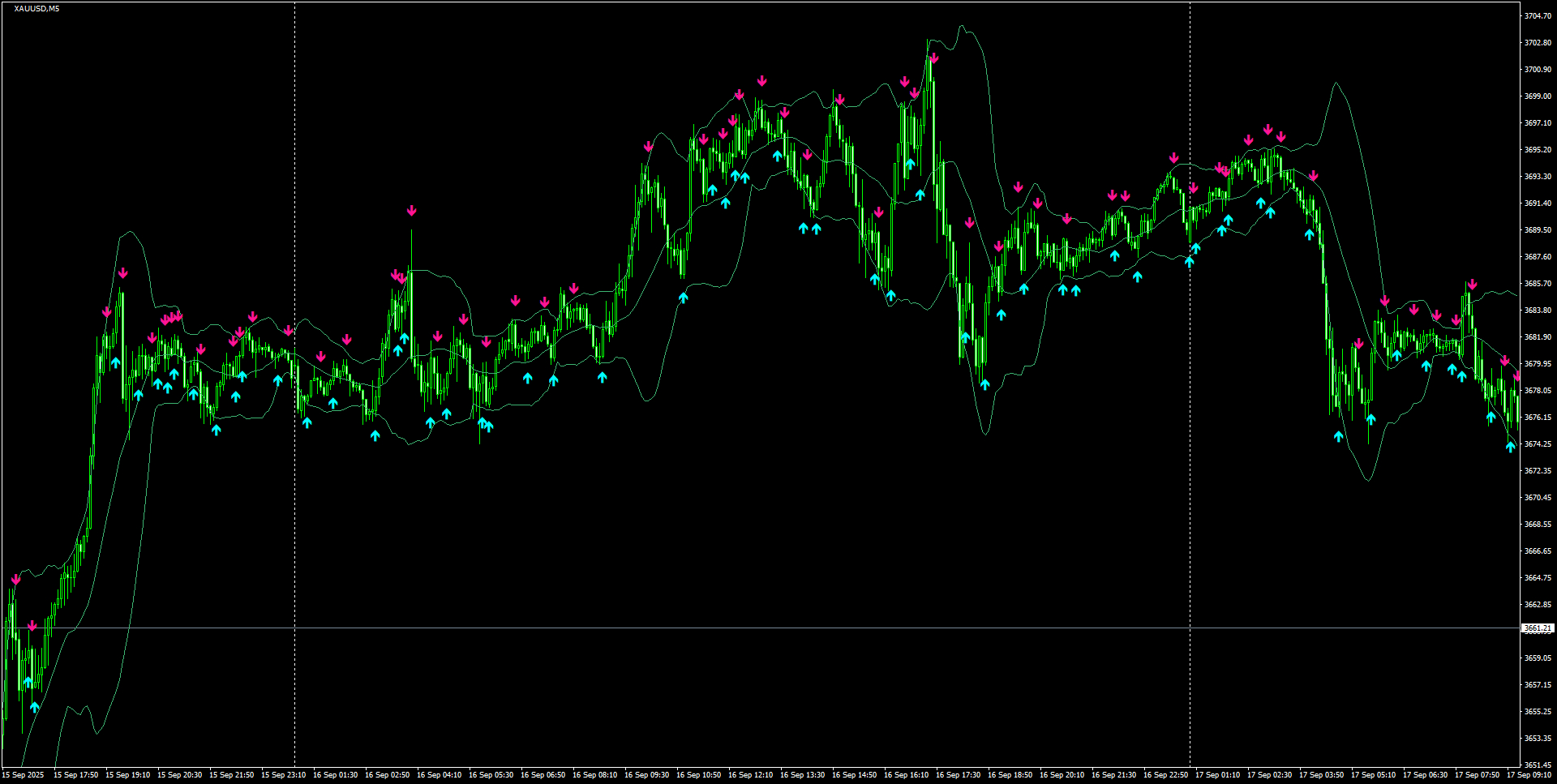The image size is (1557, 784).
Task: Click the XAUUSD,M5 chart symbol label
Action: coord(36,9)
